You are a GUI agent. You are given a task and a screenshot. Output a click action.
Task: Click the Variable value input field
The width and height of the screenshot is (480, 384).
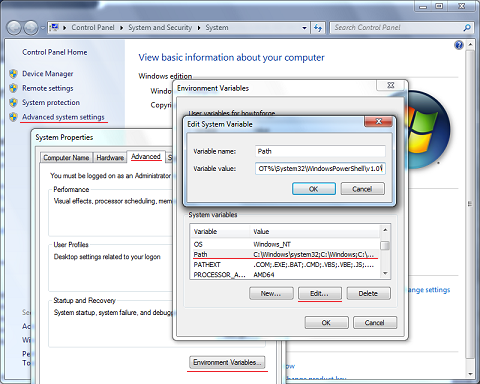point(320,169)
